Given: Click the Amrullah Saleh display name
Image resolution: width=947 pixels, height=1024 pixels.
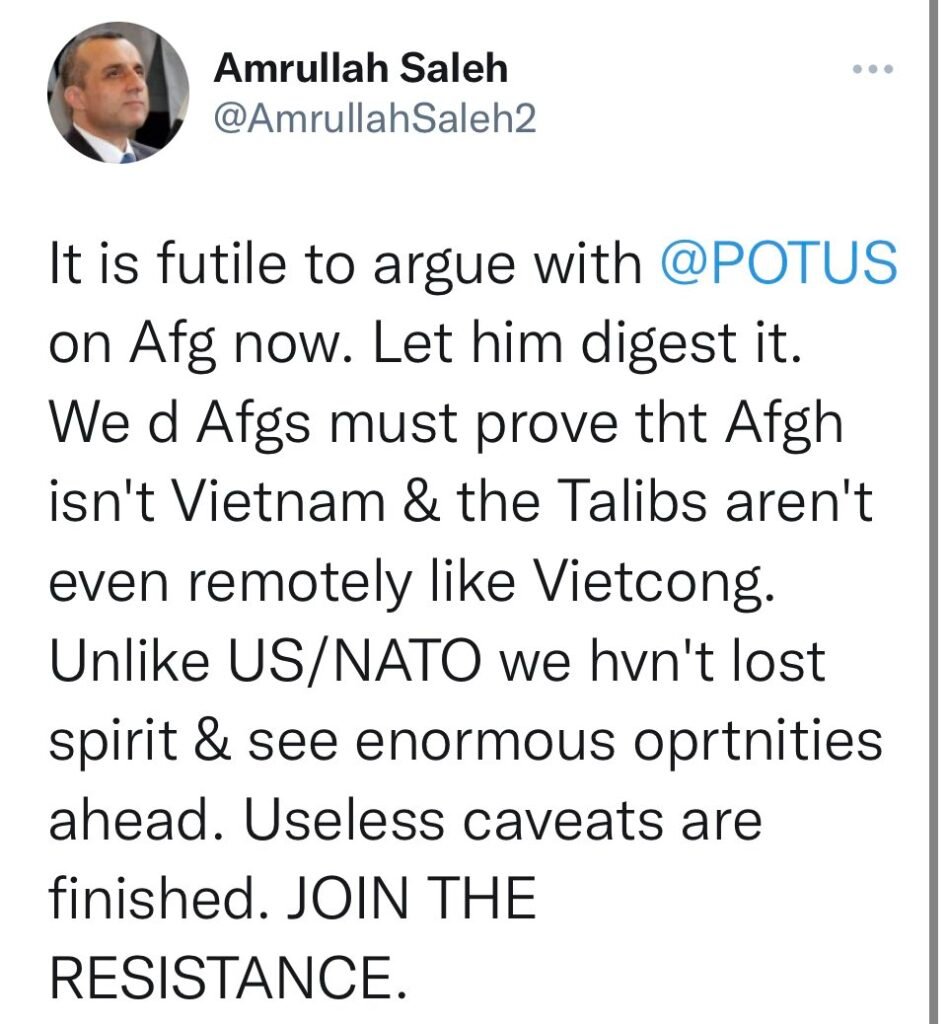Looking at the screenshot, I should point(361,68).
